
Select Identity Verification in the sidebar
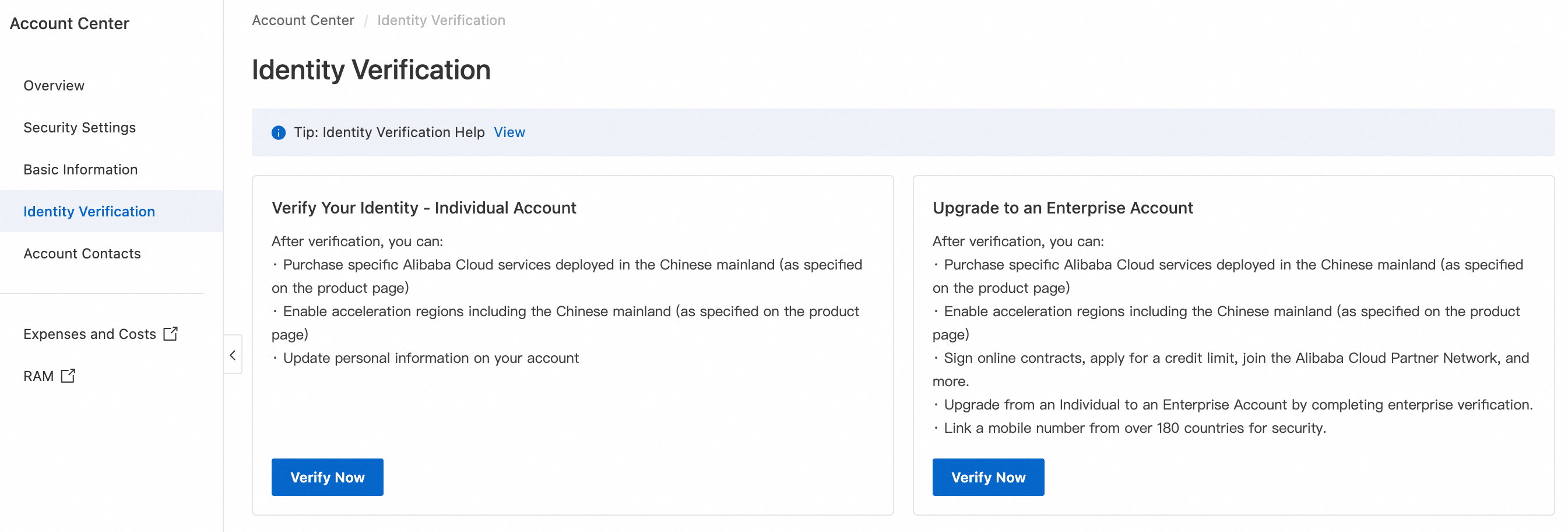click(89, 212)
